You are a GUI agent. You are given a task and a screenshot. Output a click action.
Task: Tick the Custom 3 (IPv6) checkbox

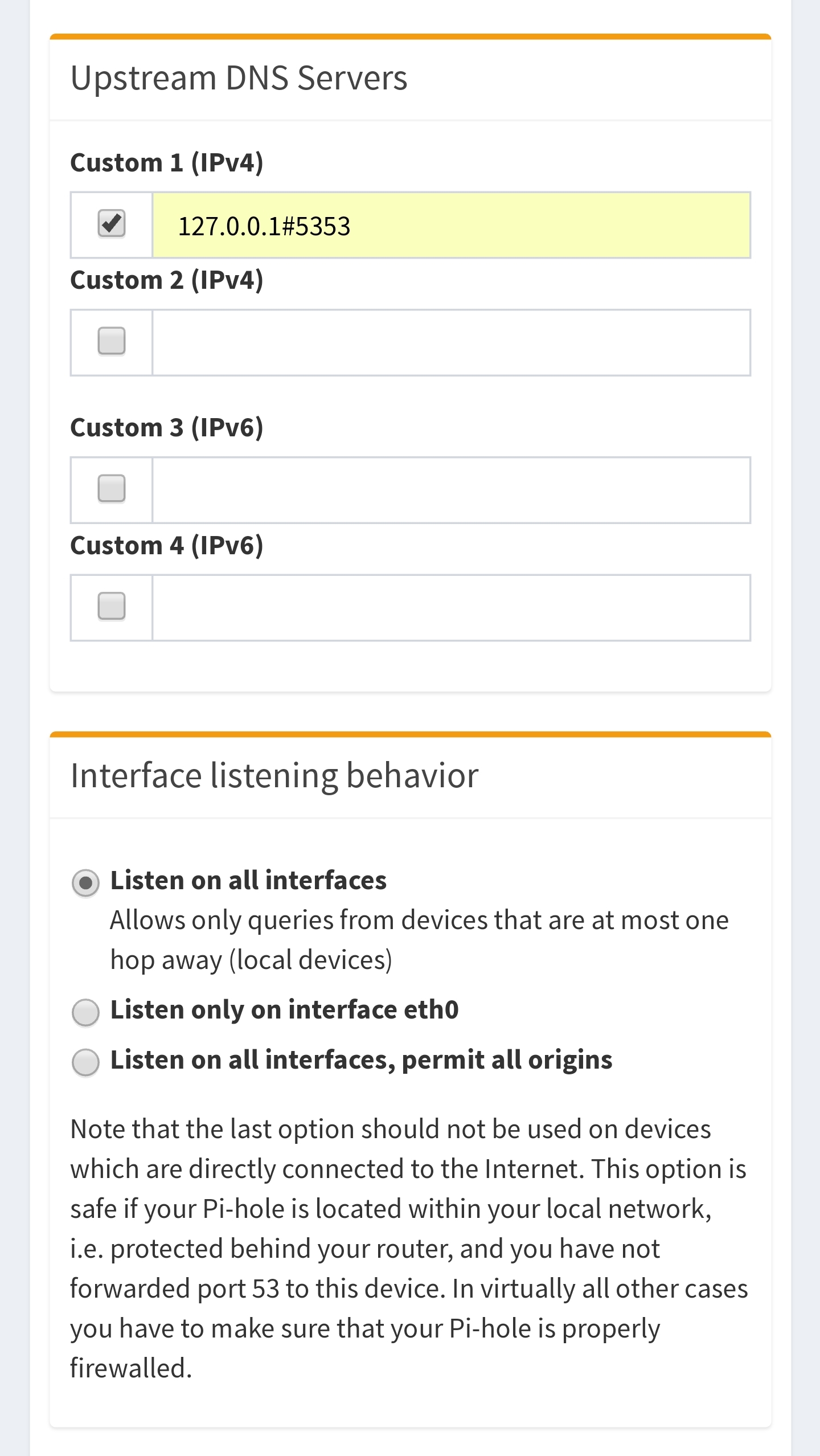click(x=111, y=489)
